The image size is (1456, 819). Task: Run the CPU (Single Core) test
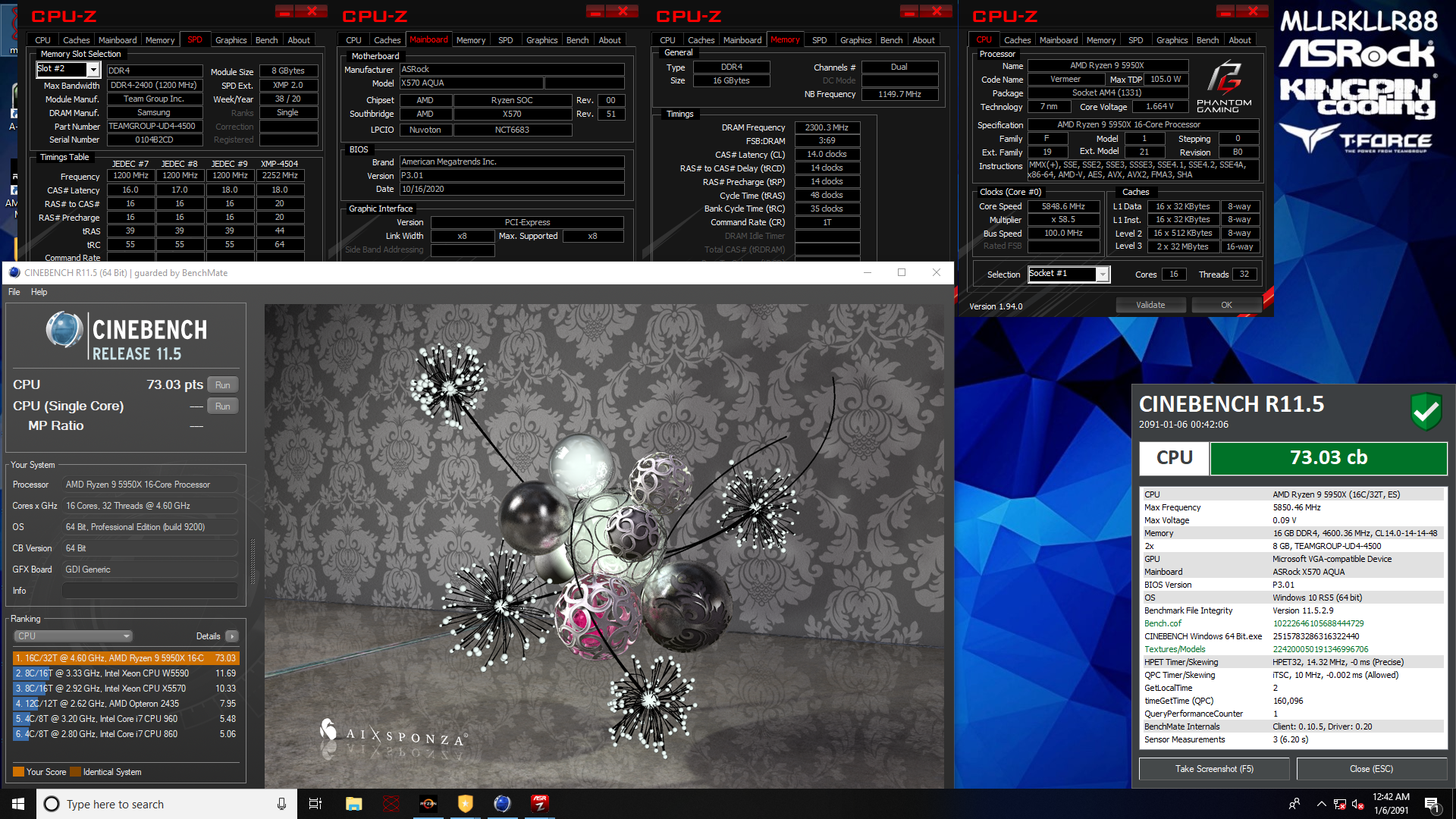(222, 406)
